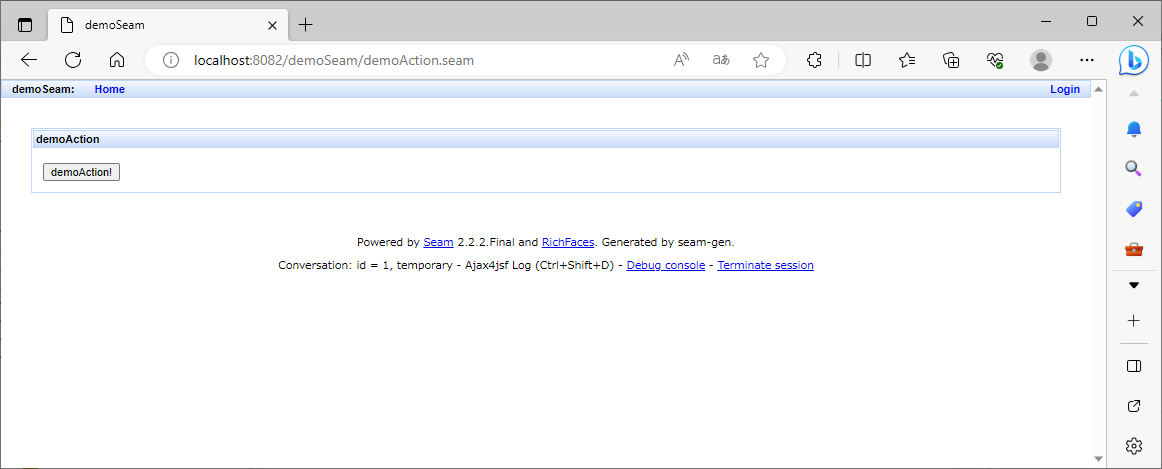Viewport: 1162px width, 469px height.
Task: Click the address bar URL field
Action: (x=420, y=60)
